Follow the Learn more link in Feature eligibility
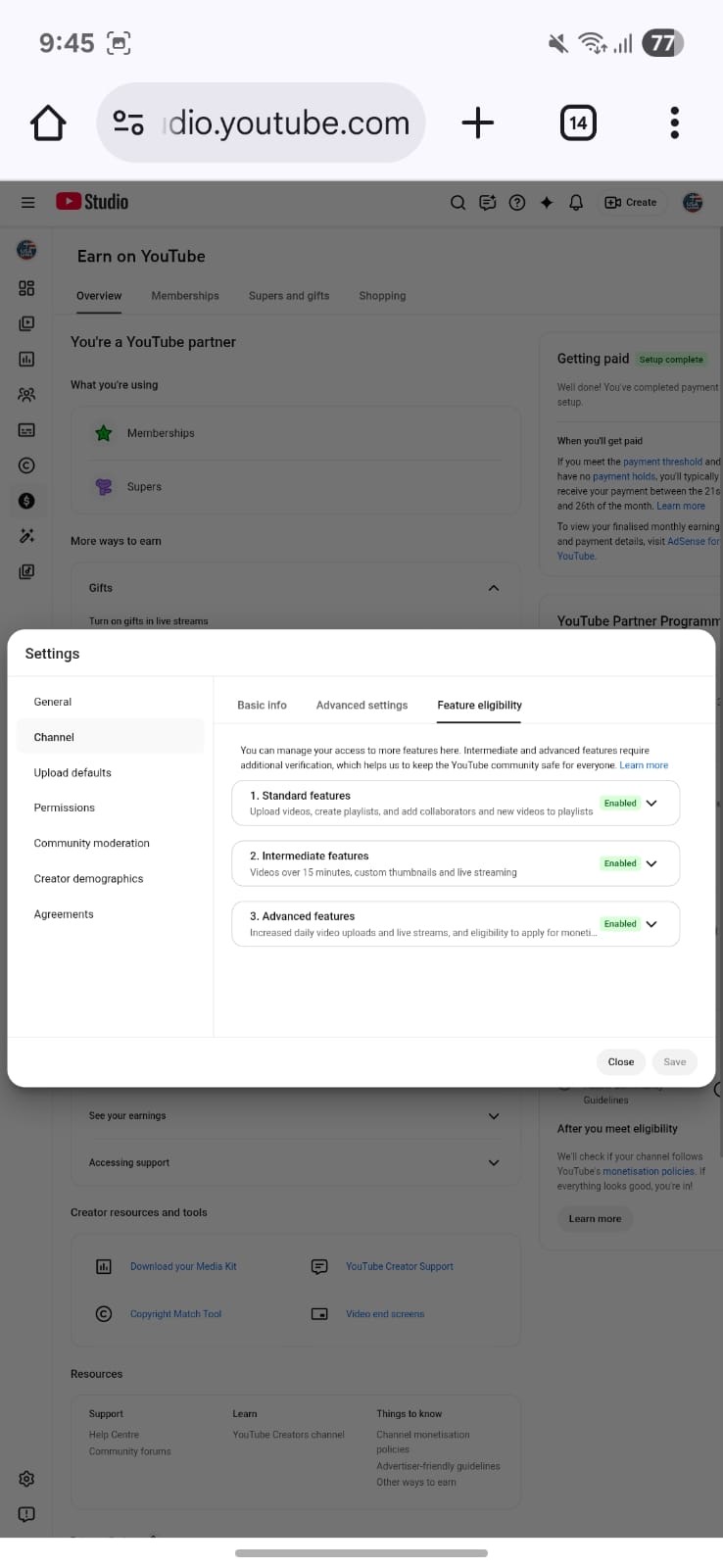This screenshot has height=1568, width=723. (x=644, y=765)
